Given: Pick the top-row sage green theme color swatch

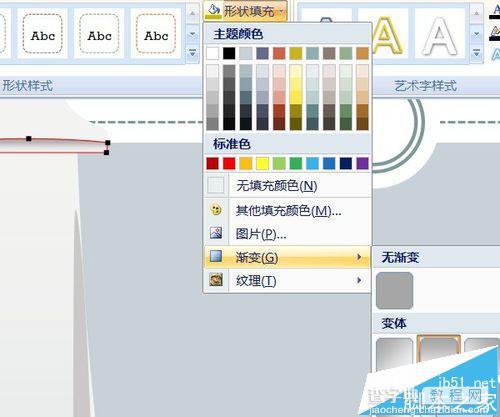Looking at the screenshot, I should coord(346,53).
